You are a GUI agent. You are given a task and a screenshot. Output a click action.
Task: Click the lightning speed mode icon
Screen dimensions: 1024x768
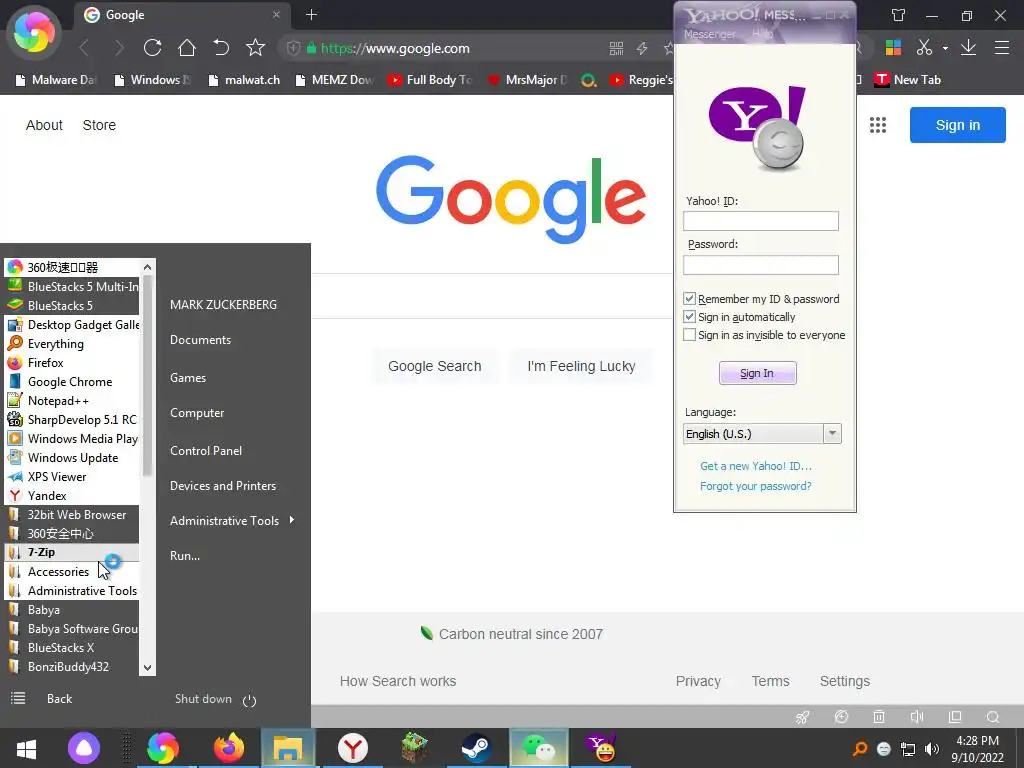point(643,48)
